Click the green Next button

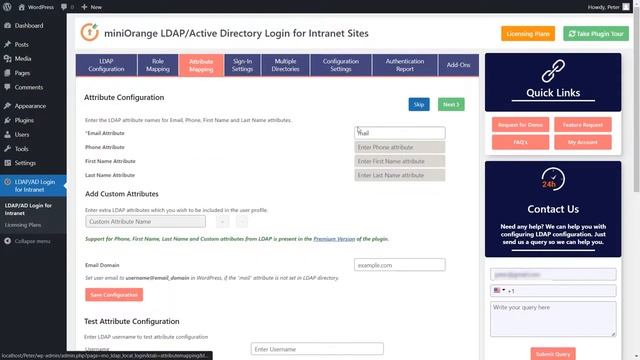[x=451, y=104]
